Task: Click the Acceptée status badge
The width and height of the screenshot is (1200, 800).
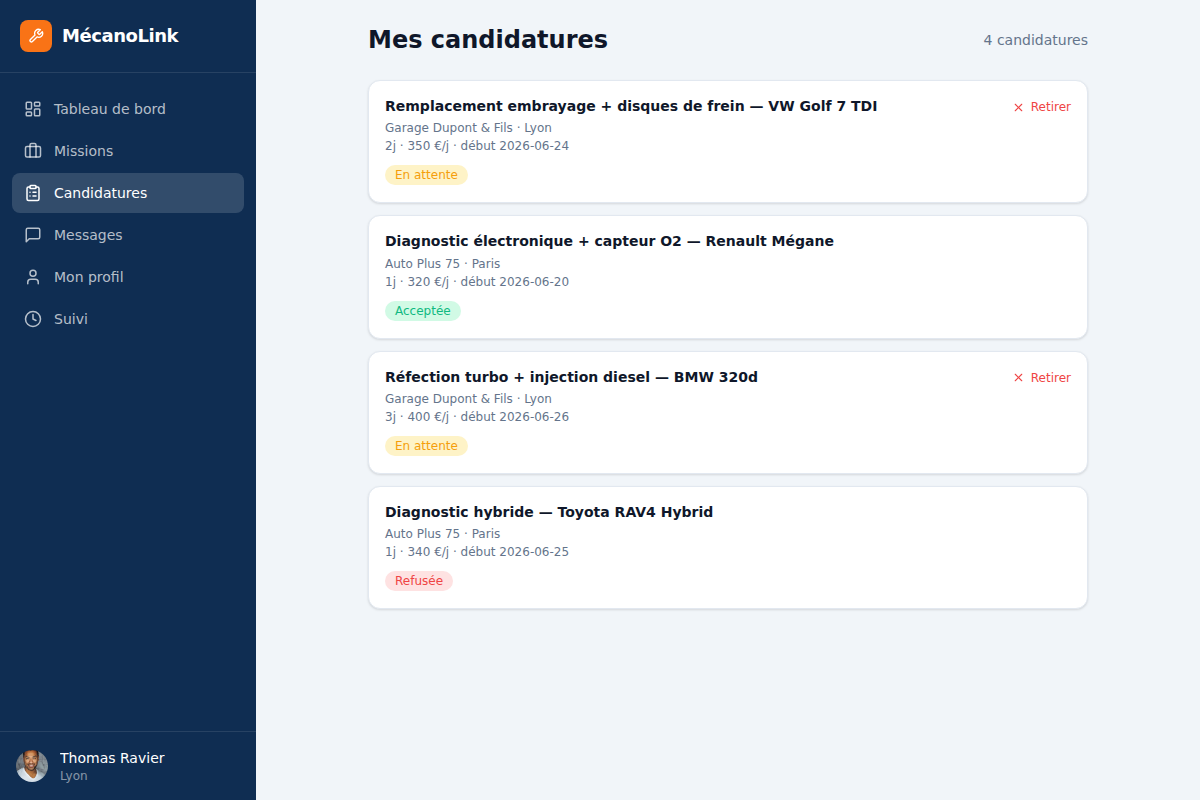Action: (x=423, y=311)
